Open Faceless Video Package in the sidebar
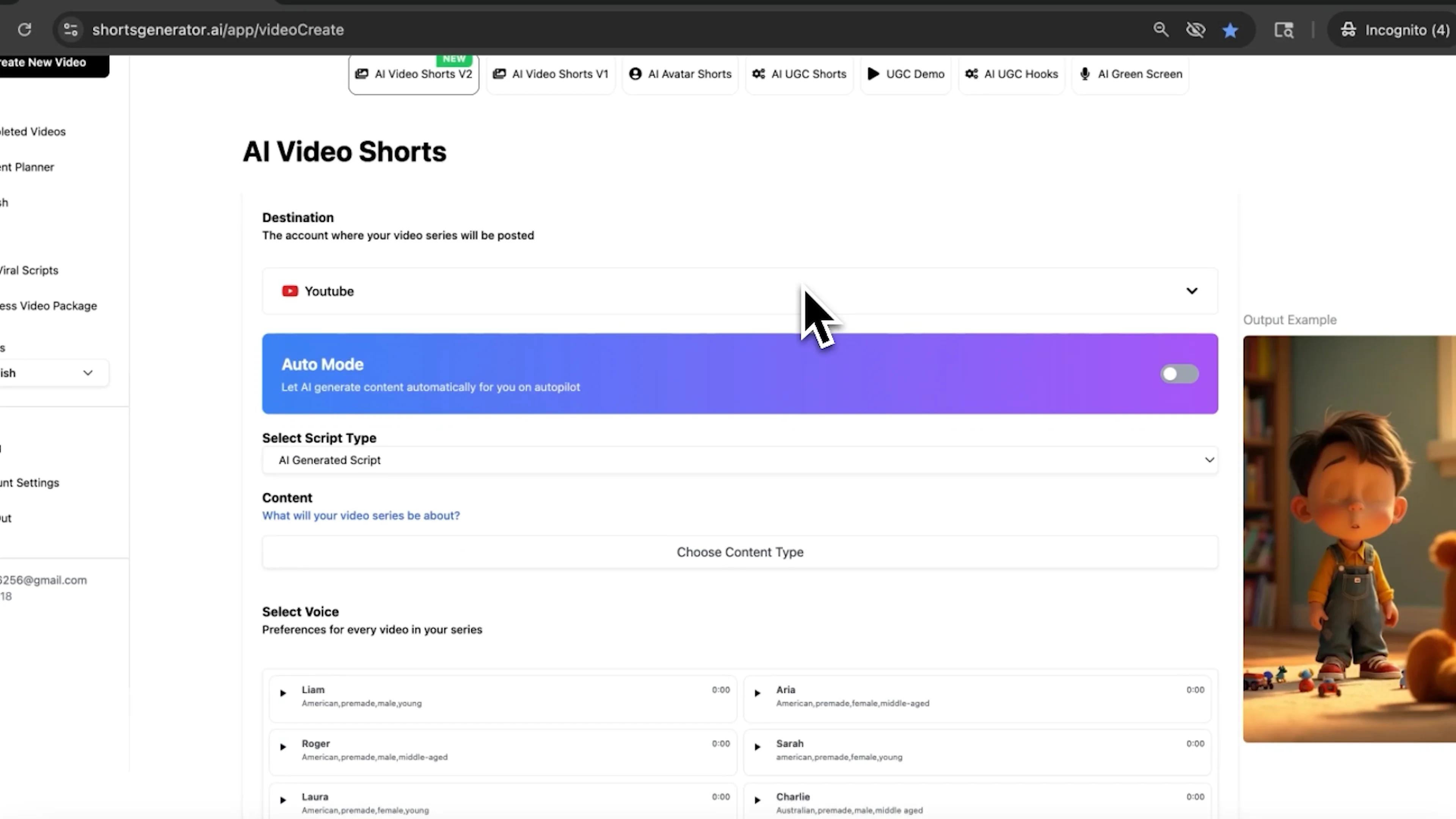 coord(49,306)
